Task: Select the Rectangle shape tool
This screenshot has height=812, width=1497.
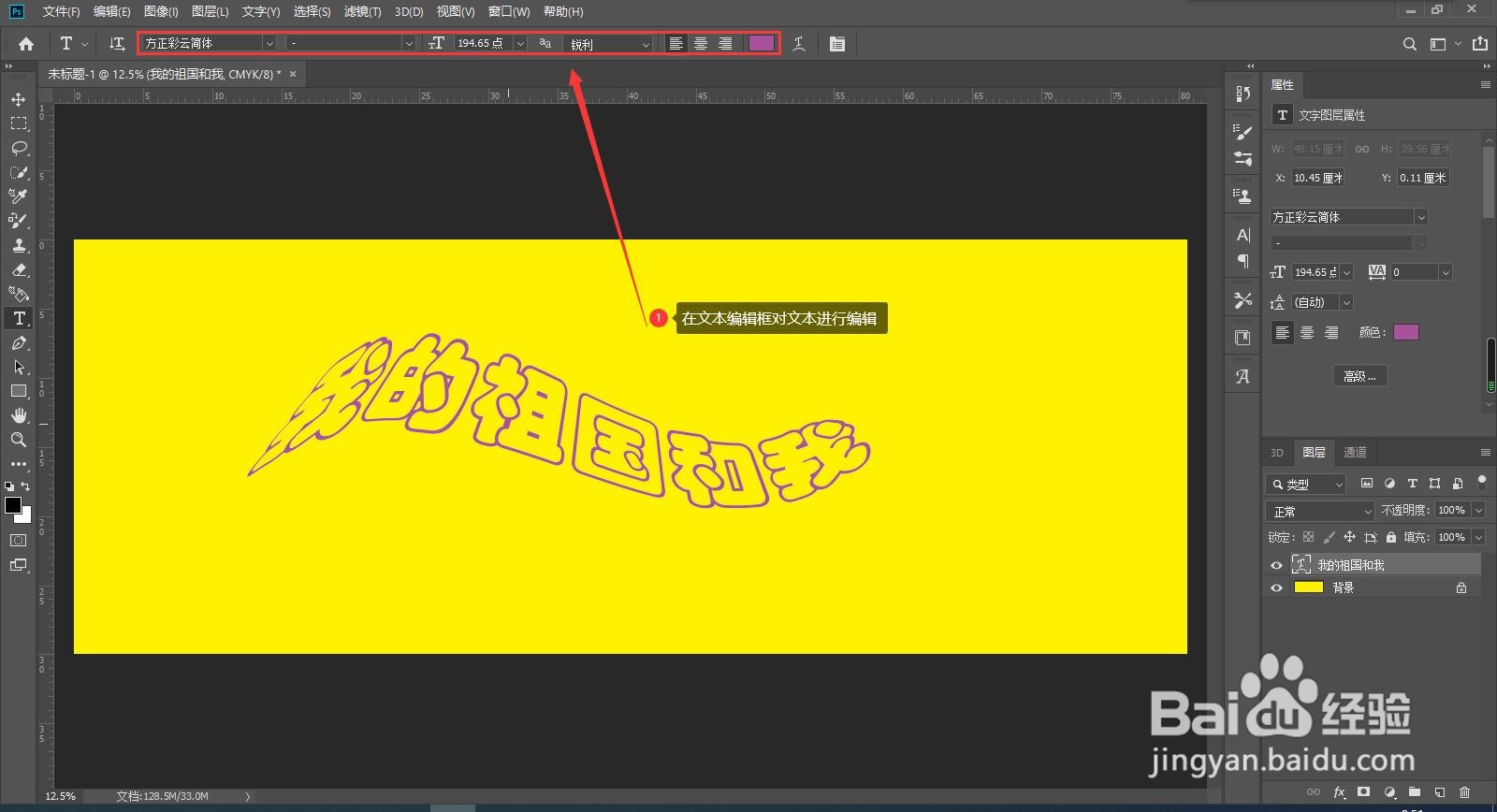Action: [19, 391]
